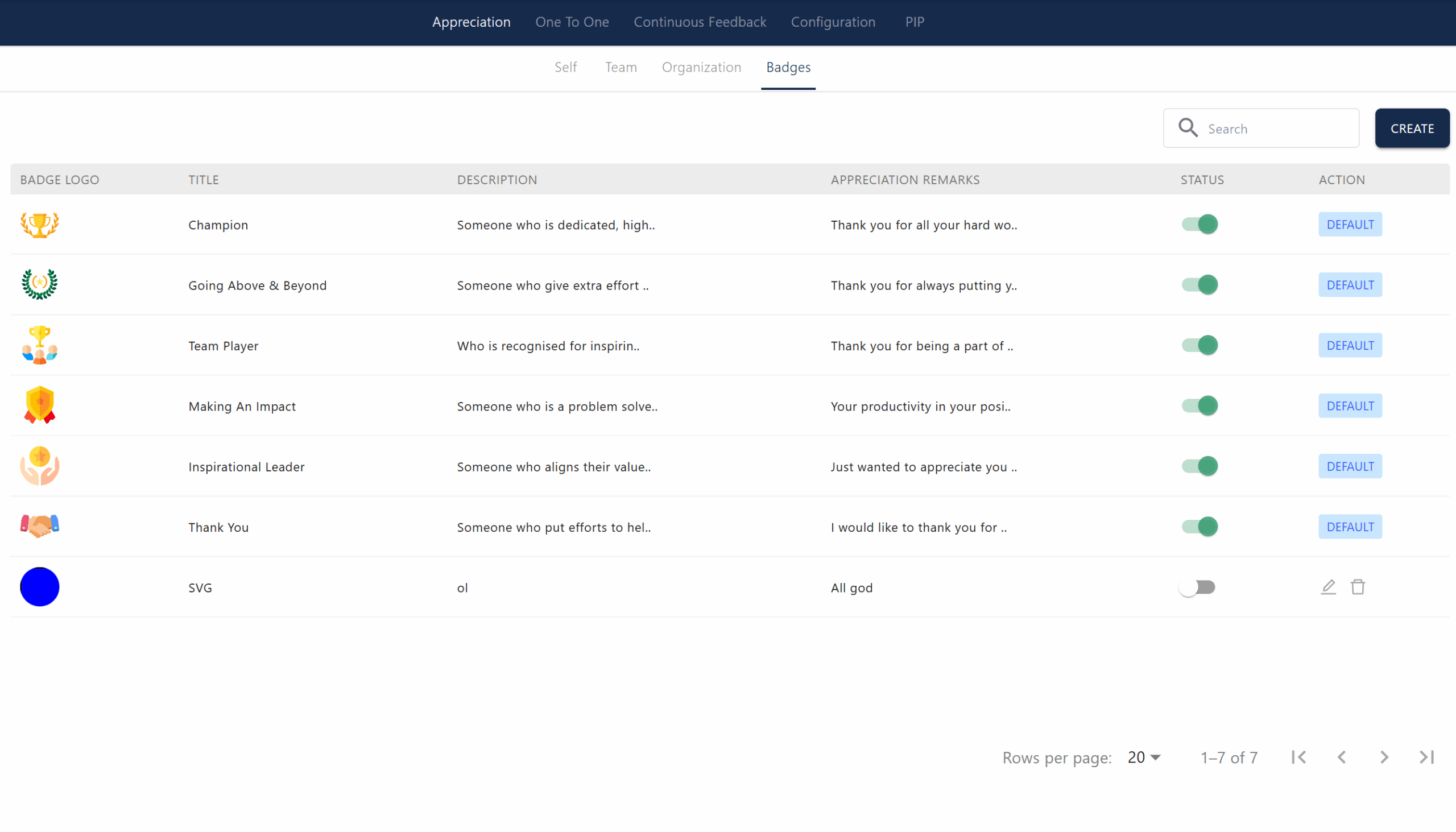Click the '1–7 of 7' pagination text
The height and width of the screenshot is (832, 1456).
(x=1228, y=758)
